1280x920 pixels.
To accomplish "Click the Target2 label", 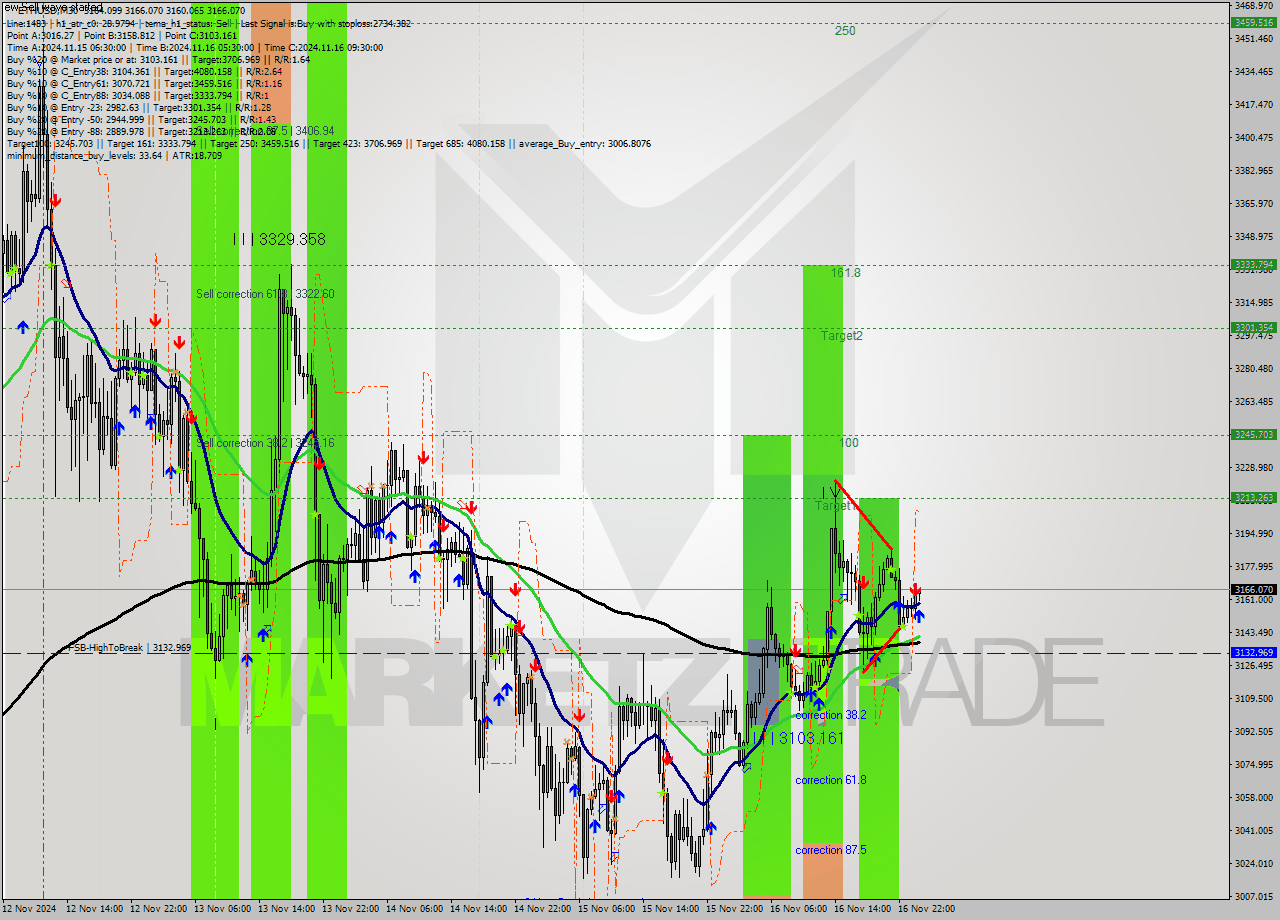I will (841, 336).
